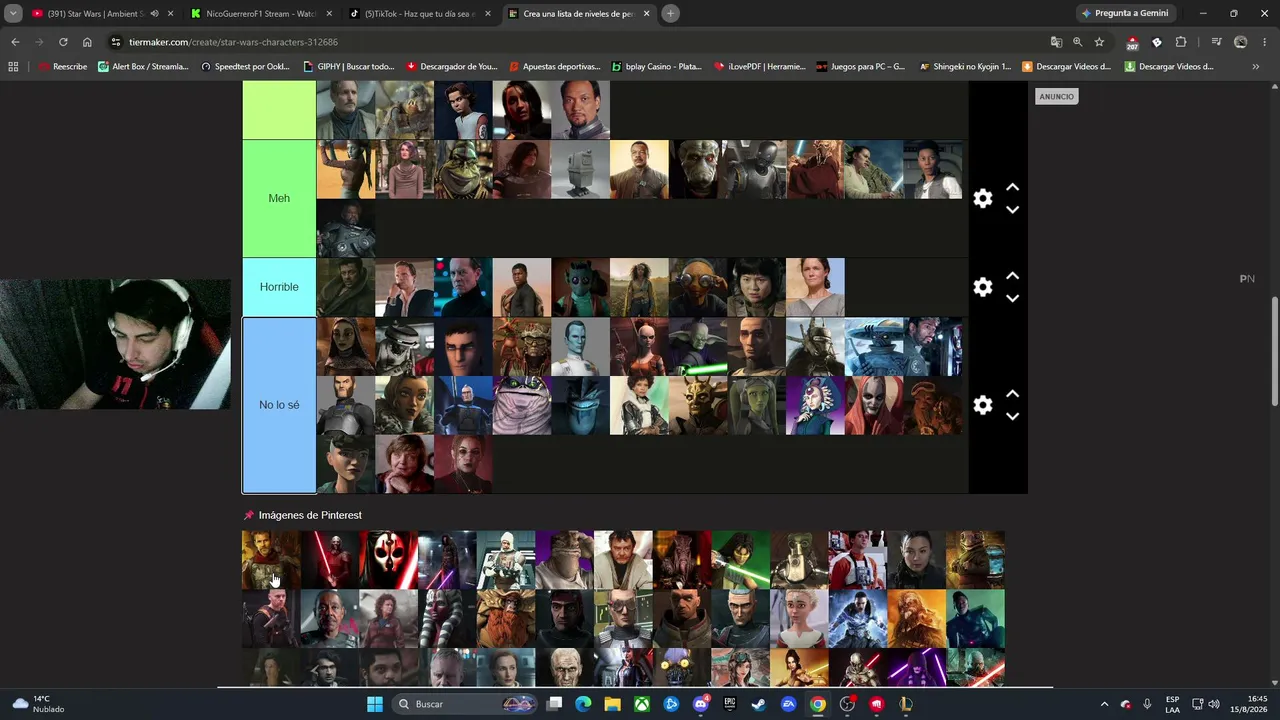Open the GIPHY bookmark
Viewport: 1280px width, 720px height.
[x=349, y=67]
